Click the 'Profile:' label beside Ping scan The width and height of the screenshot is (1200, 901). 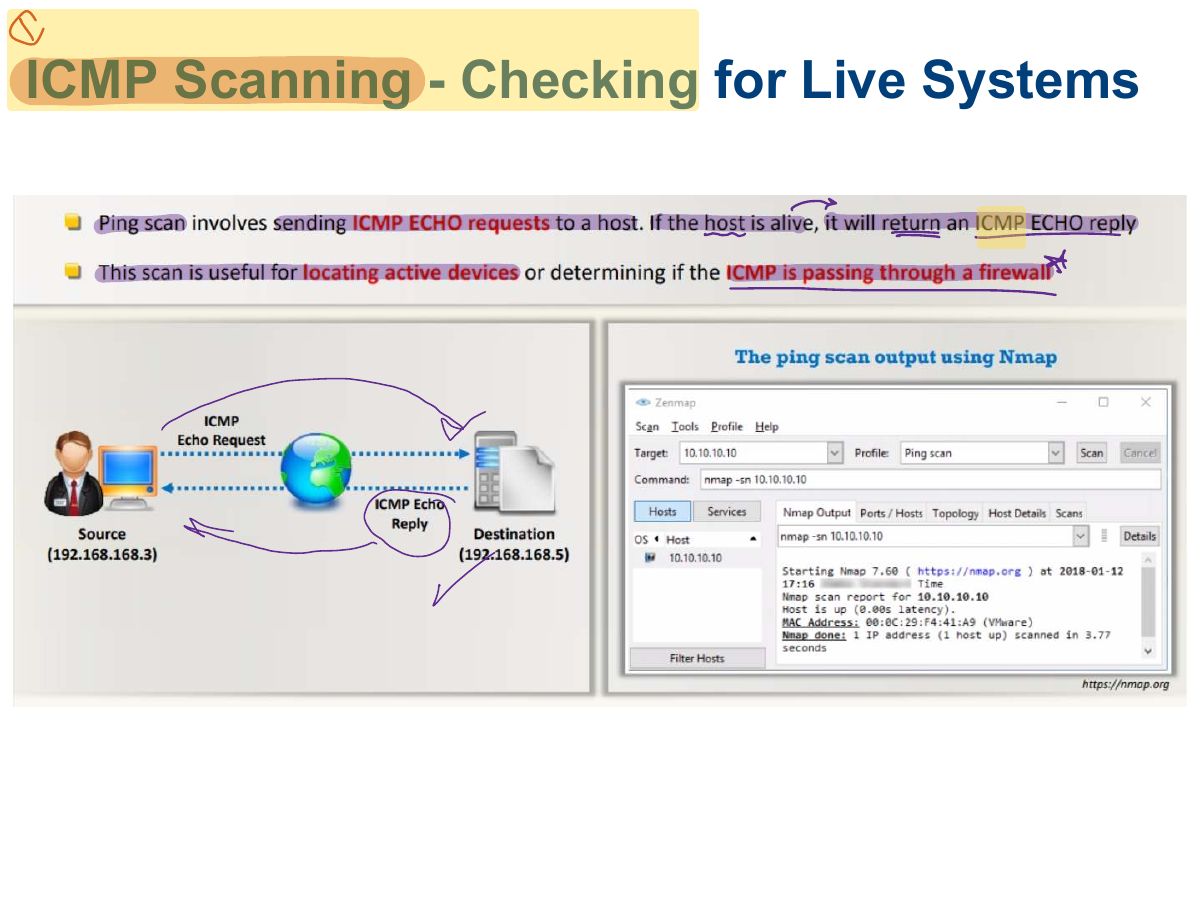[872, 453]
